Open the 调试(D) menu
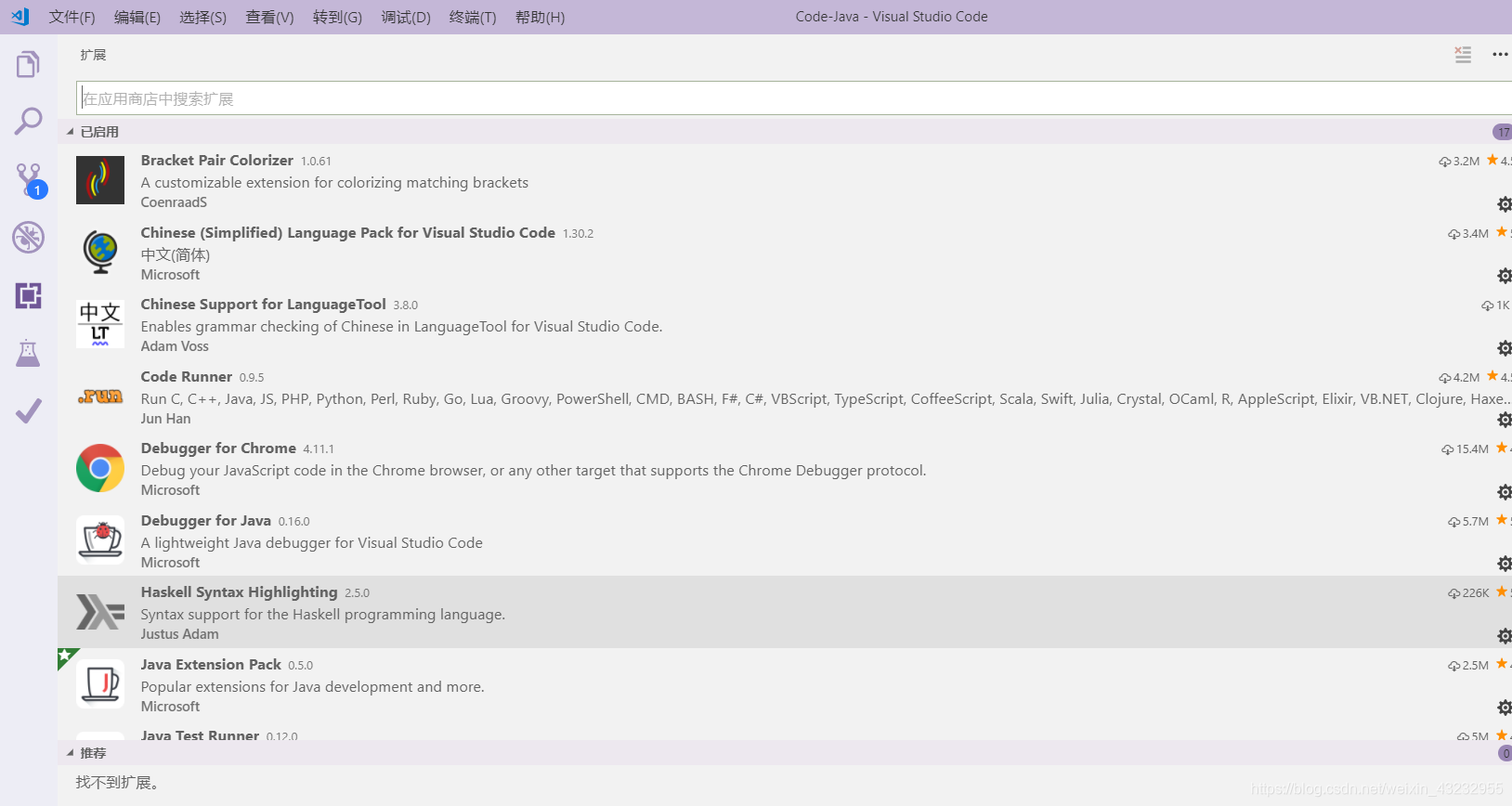 [406, 17]
